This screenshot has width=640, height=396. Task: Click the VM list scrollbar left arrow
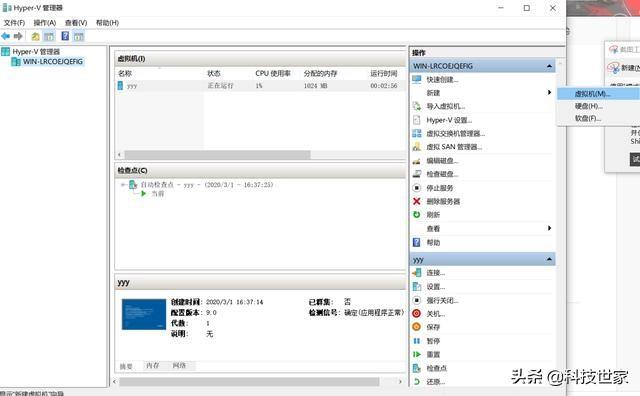pos(119,155)
